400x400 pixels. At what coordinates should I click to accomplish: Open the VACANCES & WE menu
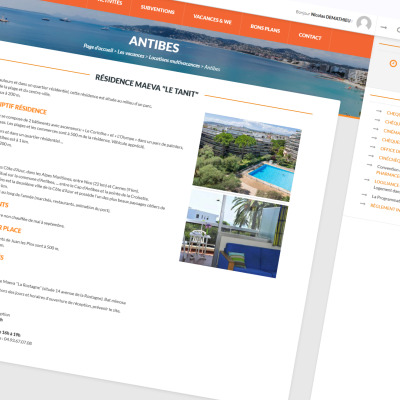click(x=212, y=19)
